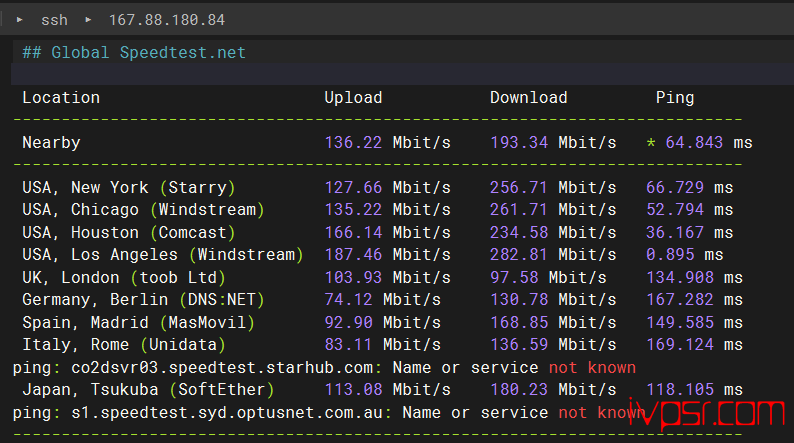Click the 167.88.180.84 breadcrumb title
Viewport: 794px width, 443px height.
[x=164, y=19]
